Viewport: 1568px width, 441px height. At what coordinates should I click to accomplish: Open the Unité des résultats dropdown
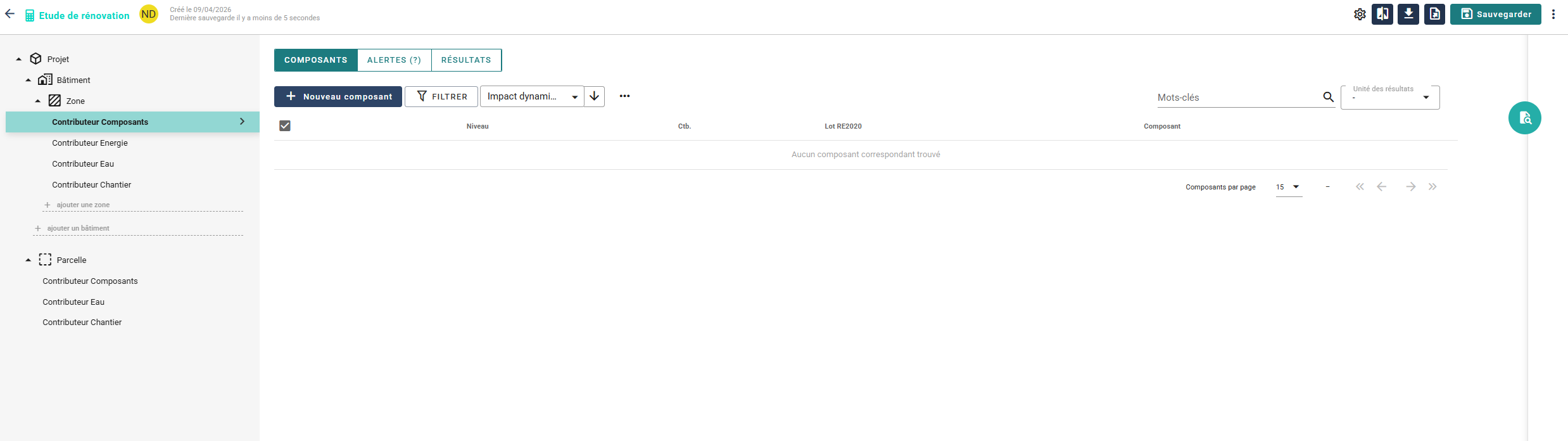coord(1390,97)
